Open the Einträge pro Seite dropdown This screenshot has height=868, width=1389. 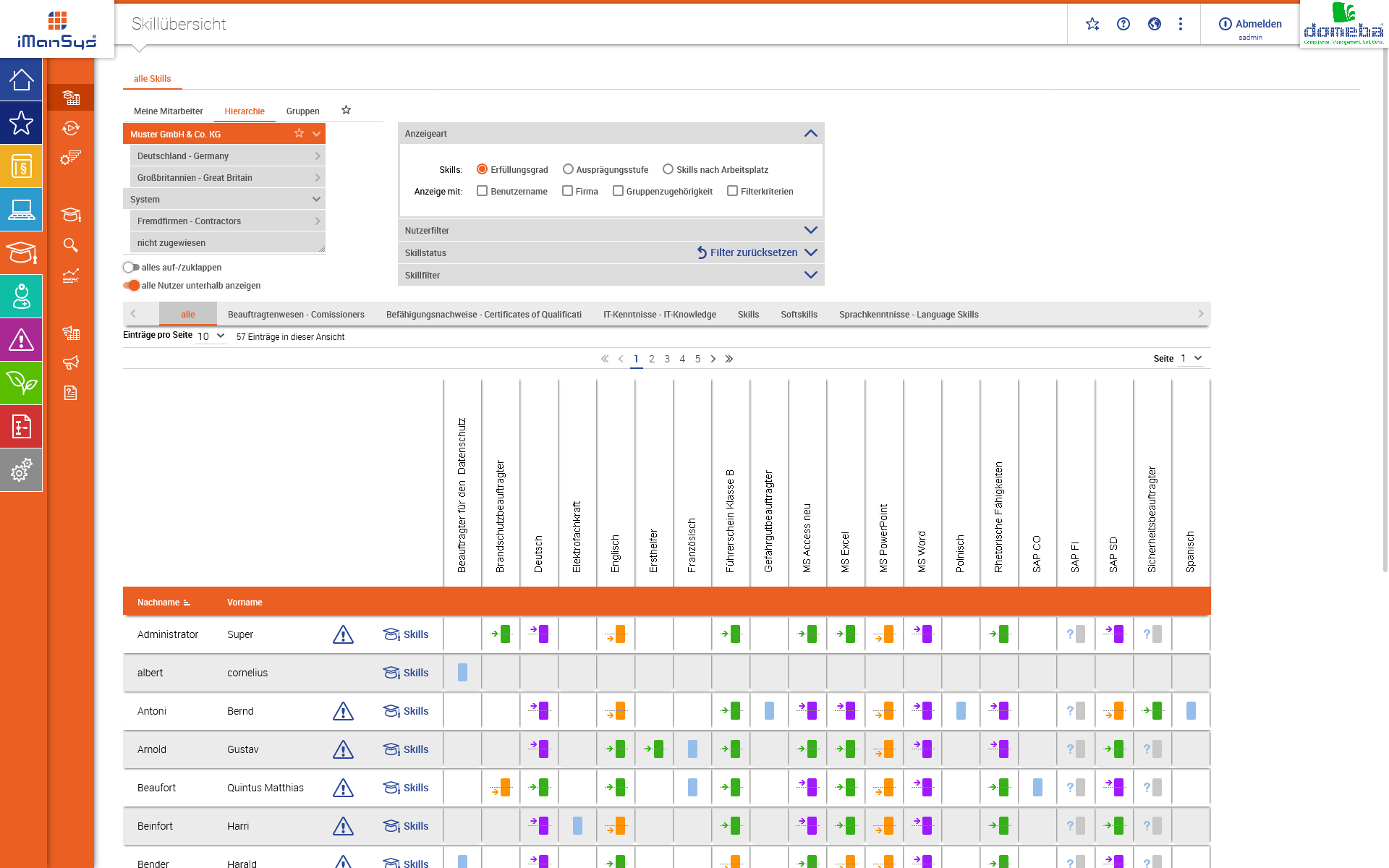click(211, 336)
